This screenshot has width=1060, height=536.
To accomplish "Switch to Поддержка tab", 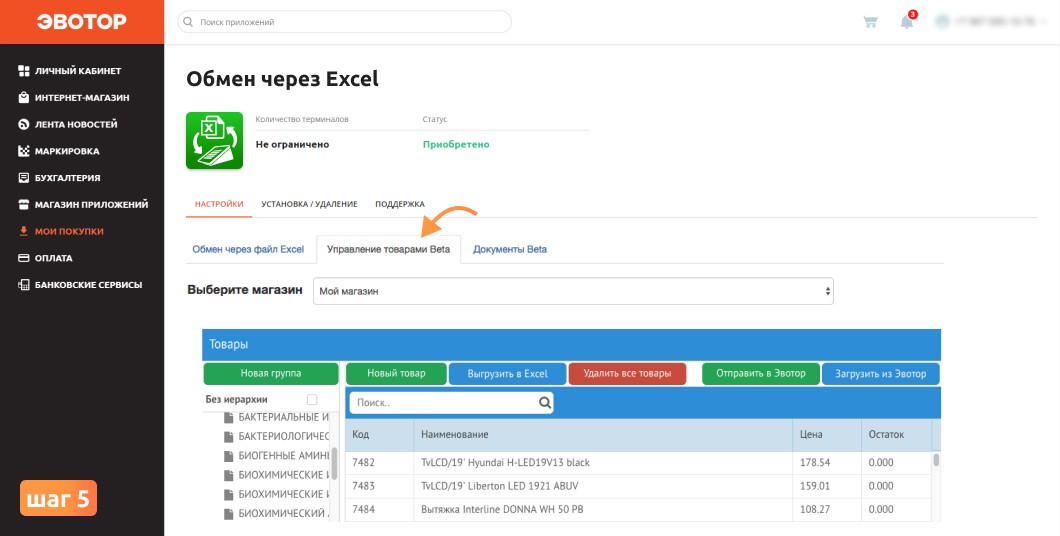I will [x=400, y=204].
